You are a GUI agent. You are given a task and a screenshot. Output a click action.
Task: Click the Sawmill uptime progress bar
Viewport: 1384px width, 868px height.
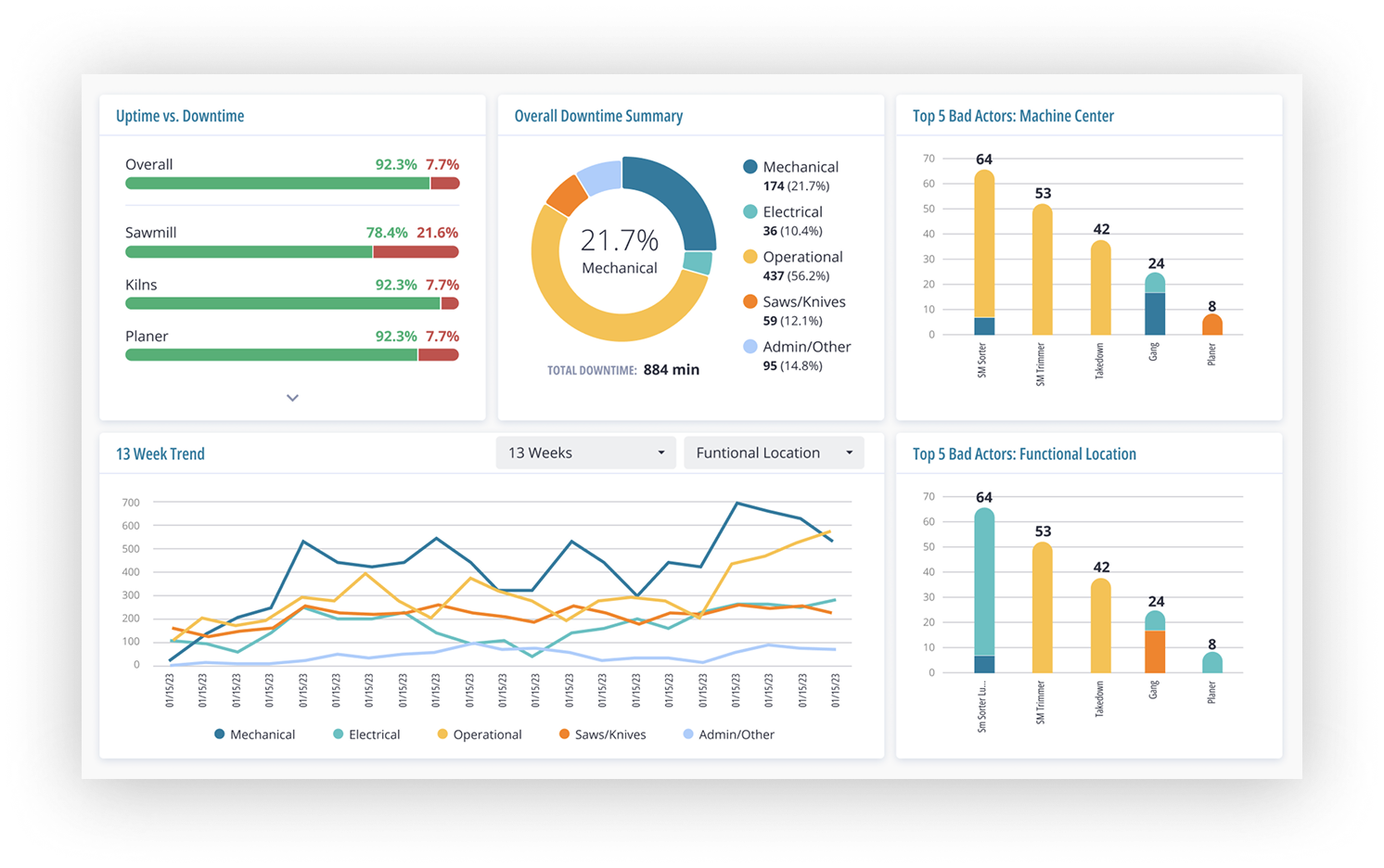click(x=292, y=252)
